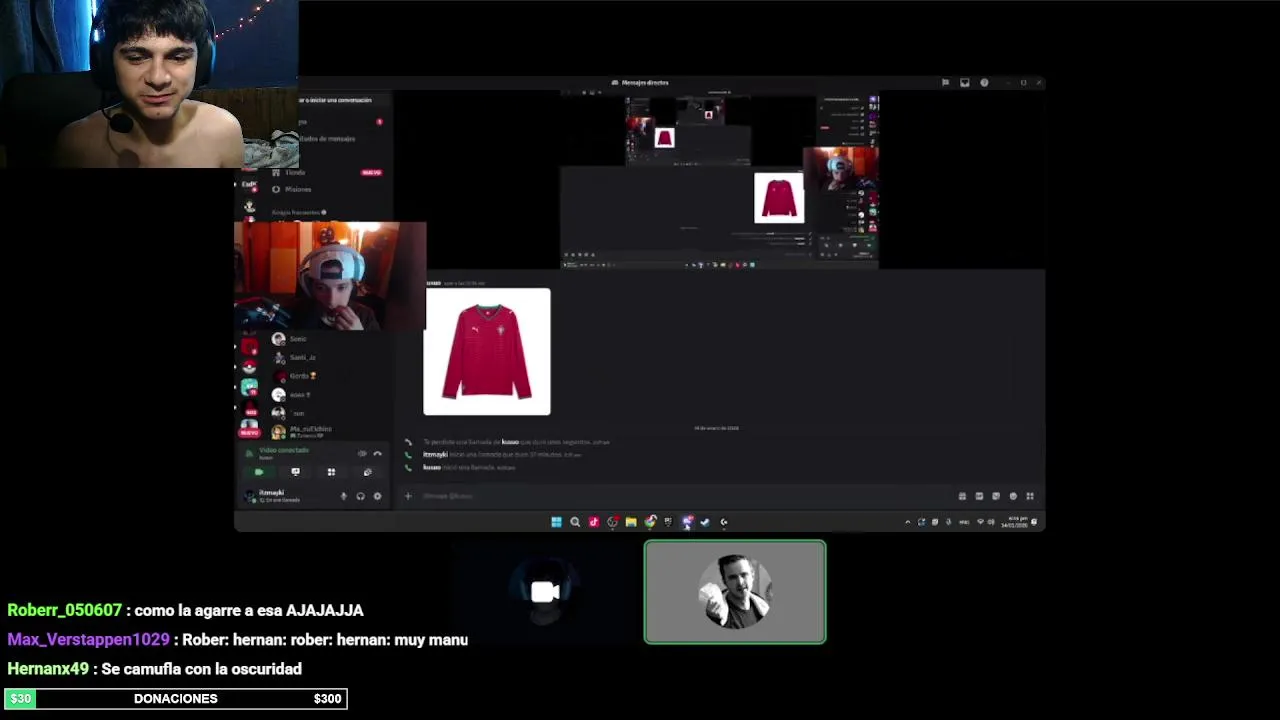Click the missed call from kusao message
This screenshot has height=720, width=1280.
click(515, 442)
